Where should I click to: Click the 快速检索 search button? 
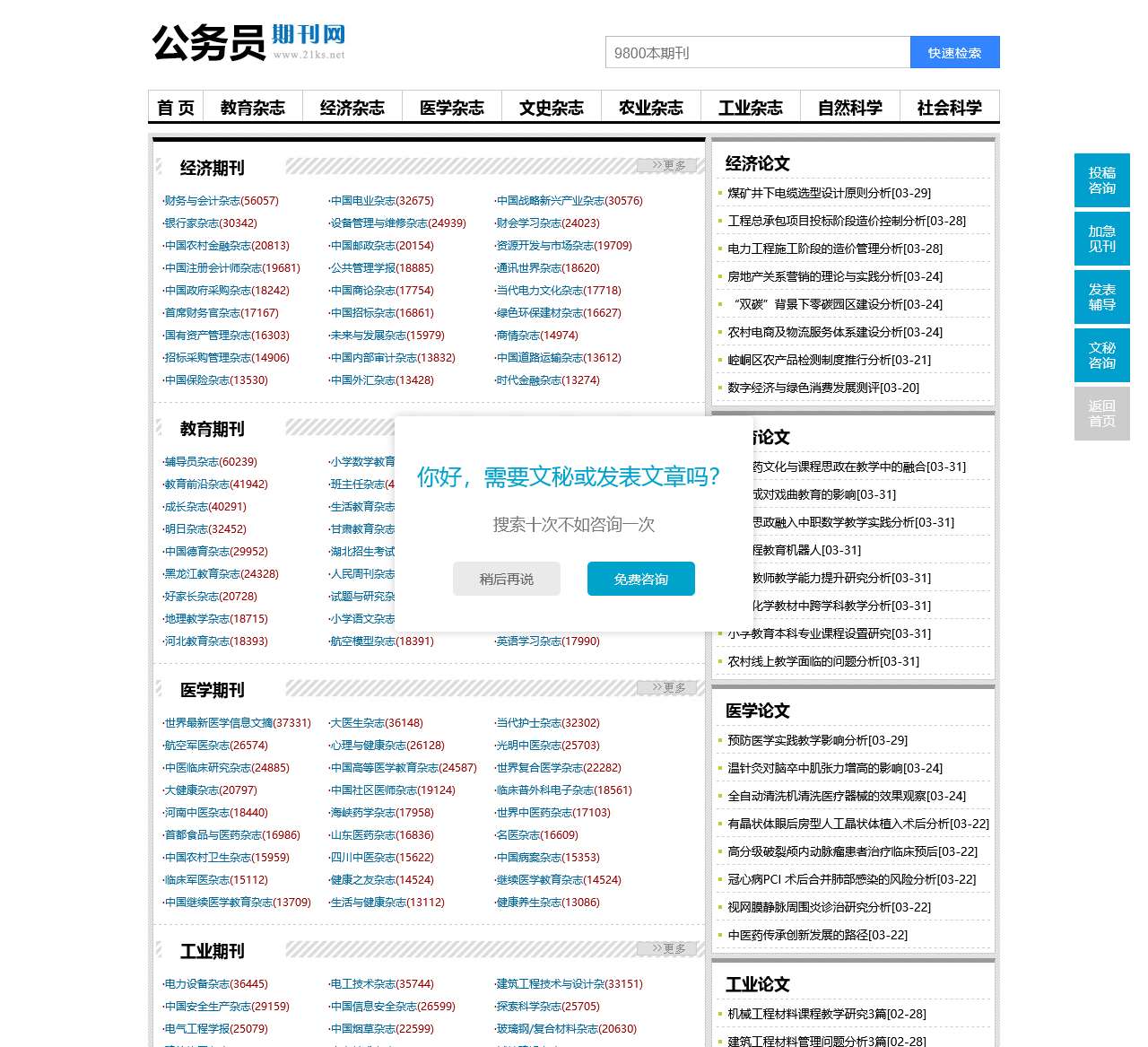coord(954,52)
